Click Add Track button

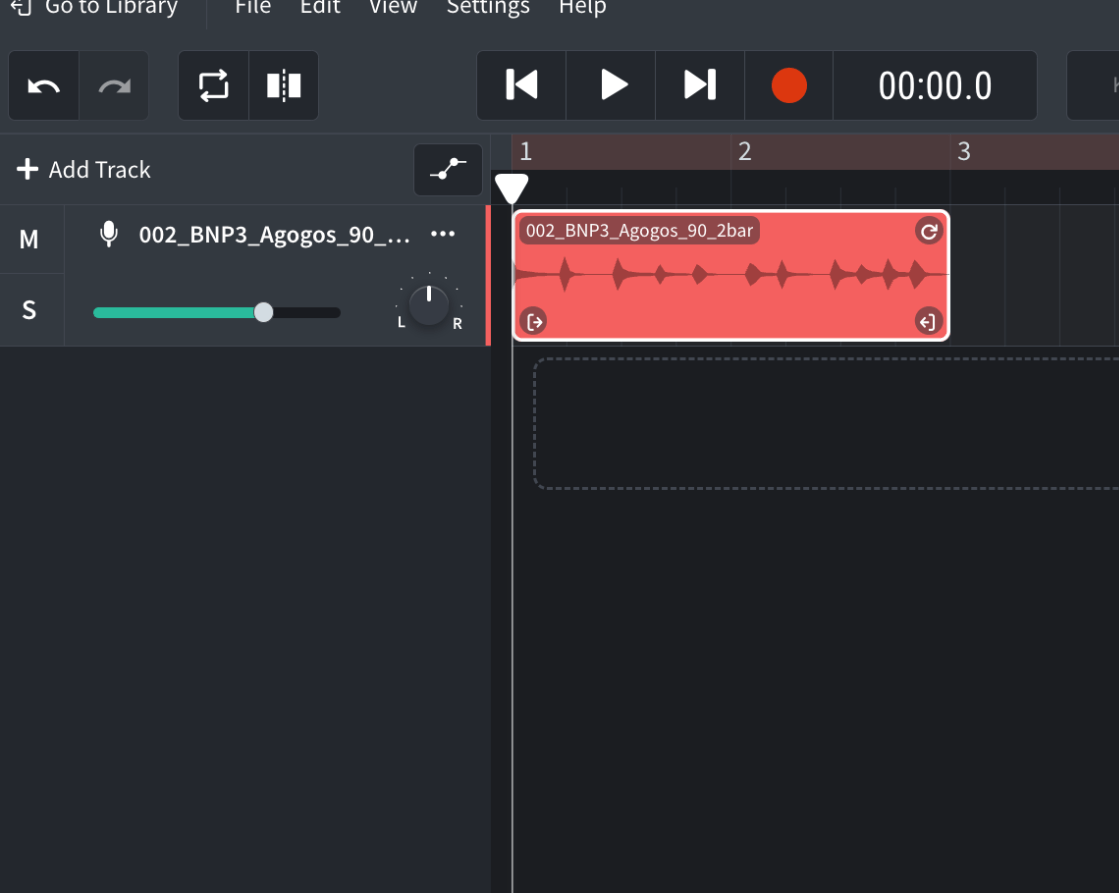click(84, 170)
